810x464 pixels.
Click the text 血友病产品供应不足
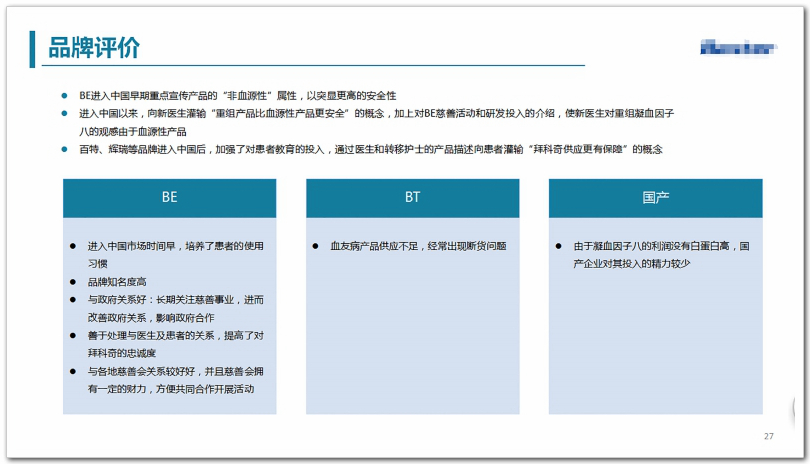click(374, 246)
